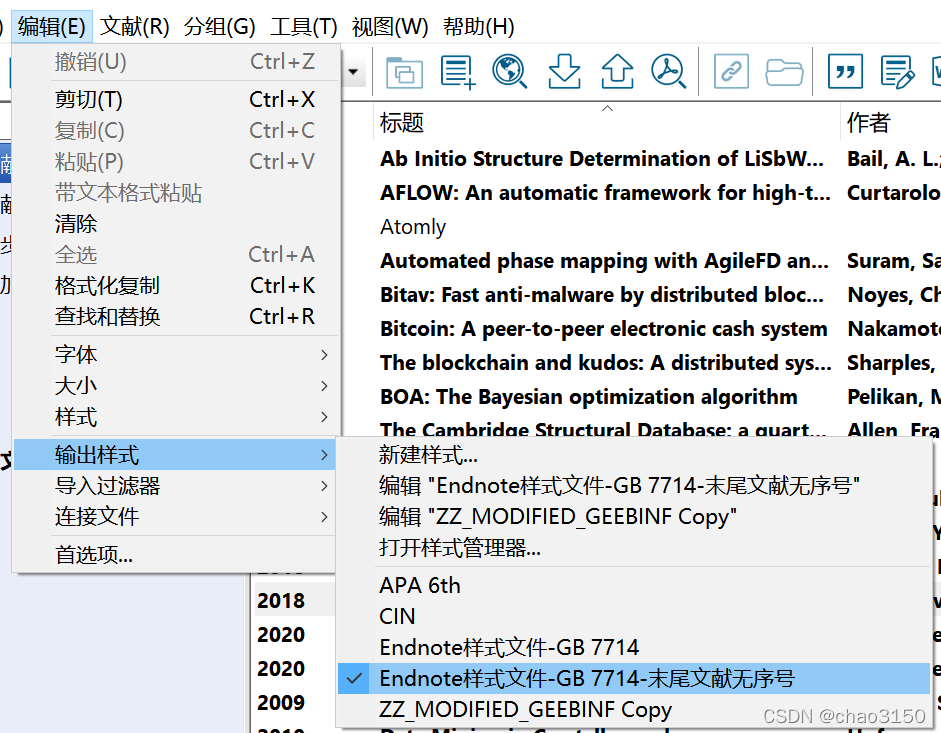The image size is (941, 733).
Task: Click the 2009 year cell
Action: coord(281,702)
